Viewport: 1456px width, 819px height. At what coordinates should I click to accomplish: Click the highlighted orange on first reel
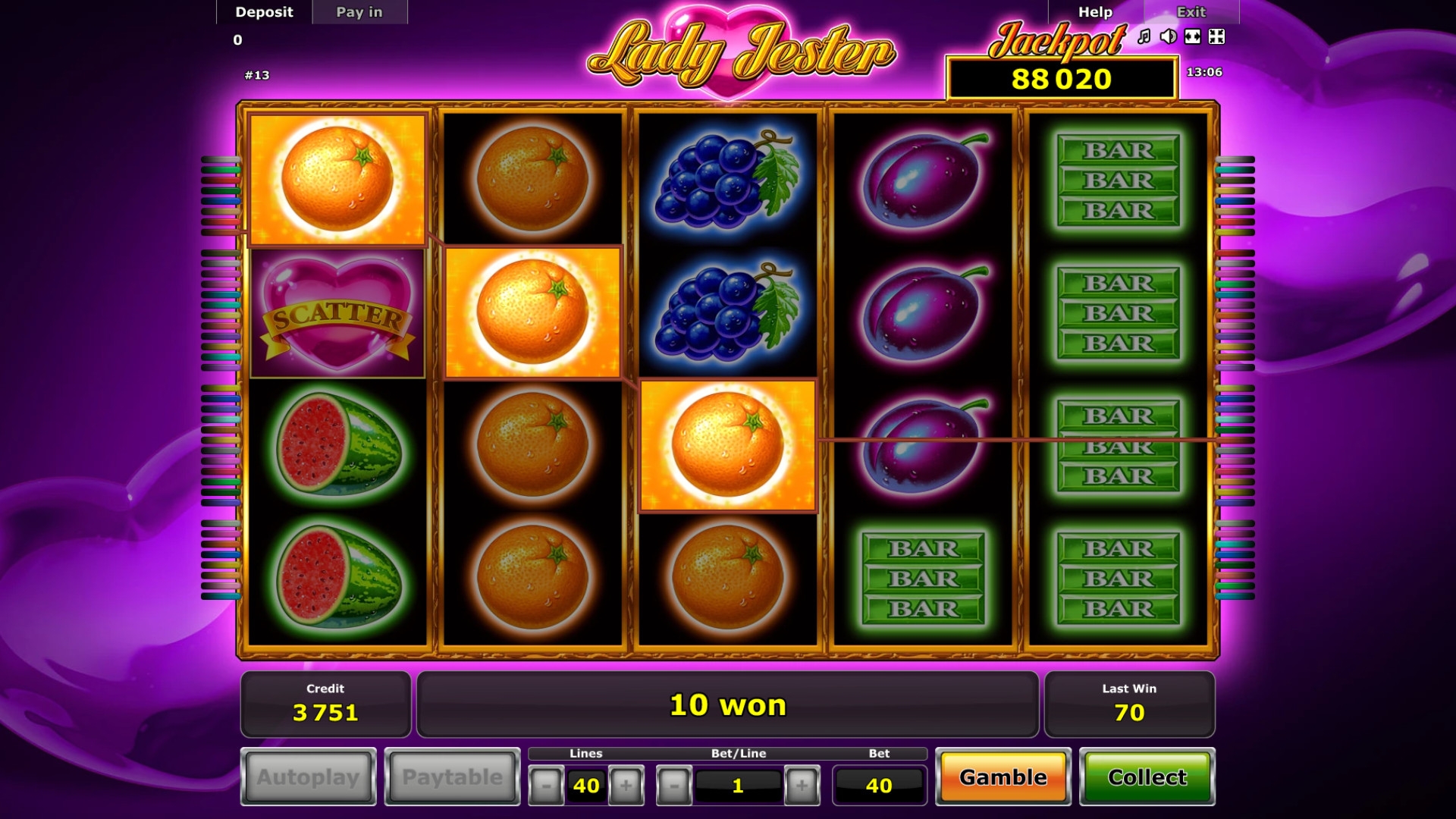coord(337,180)
